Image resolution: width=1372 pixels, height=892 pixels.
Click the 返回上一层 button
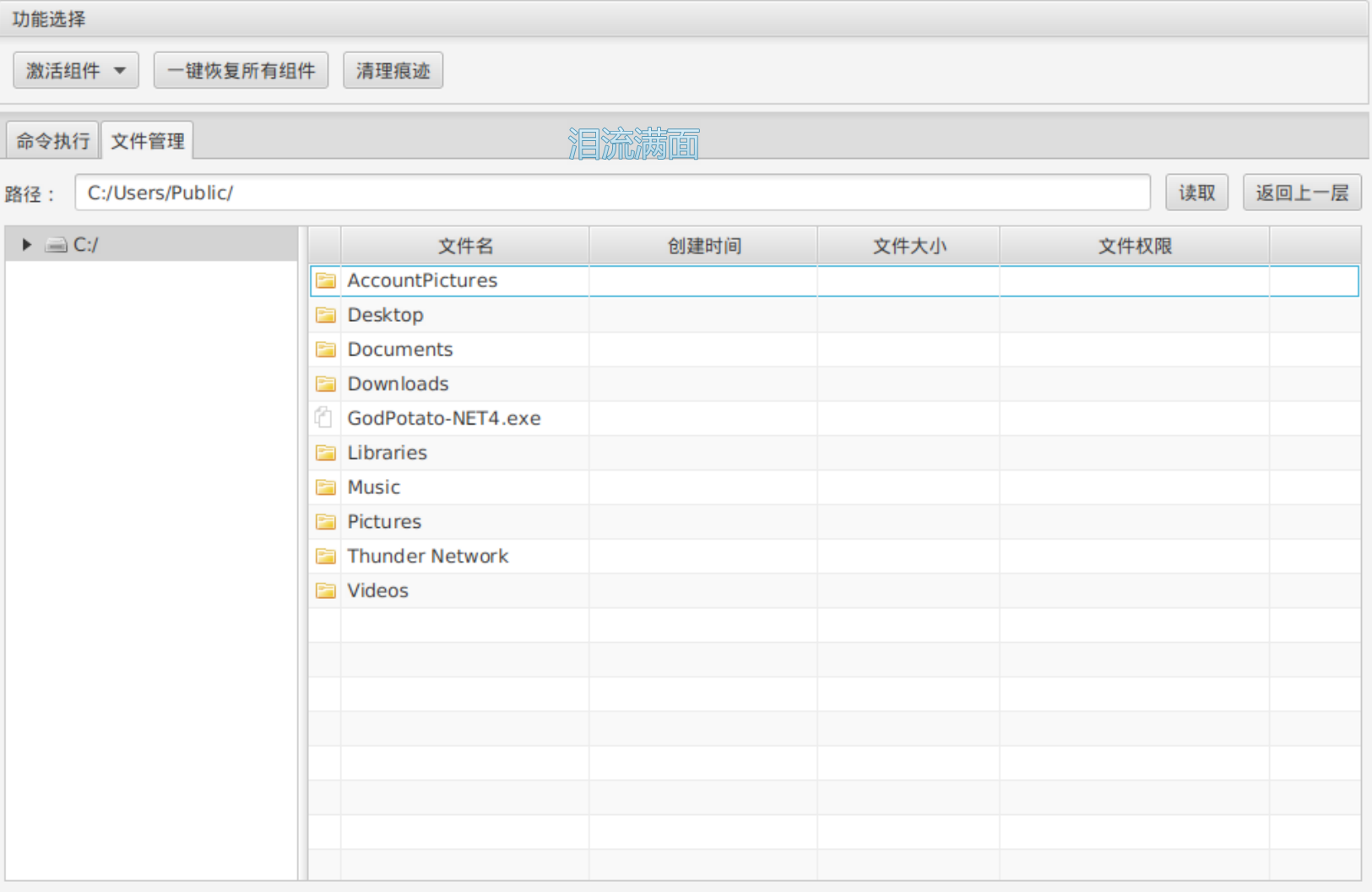pyautogui.click(x=1301, y=193)
